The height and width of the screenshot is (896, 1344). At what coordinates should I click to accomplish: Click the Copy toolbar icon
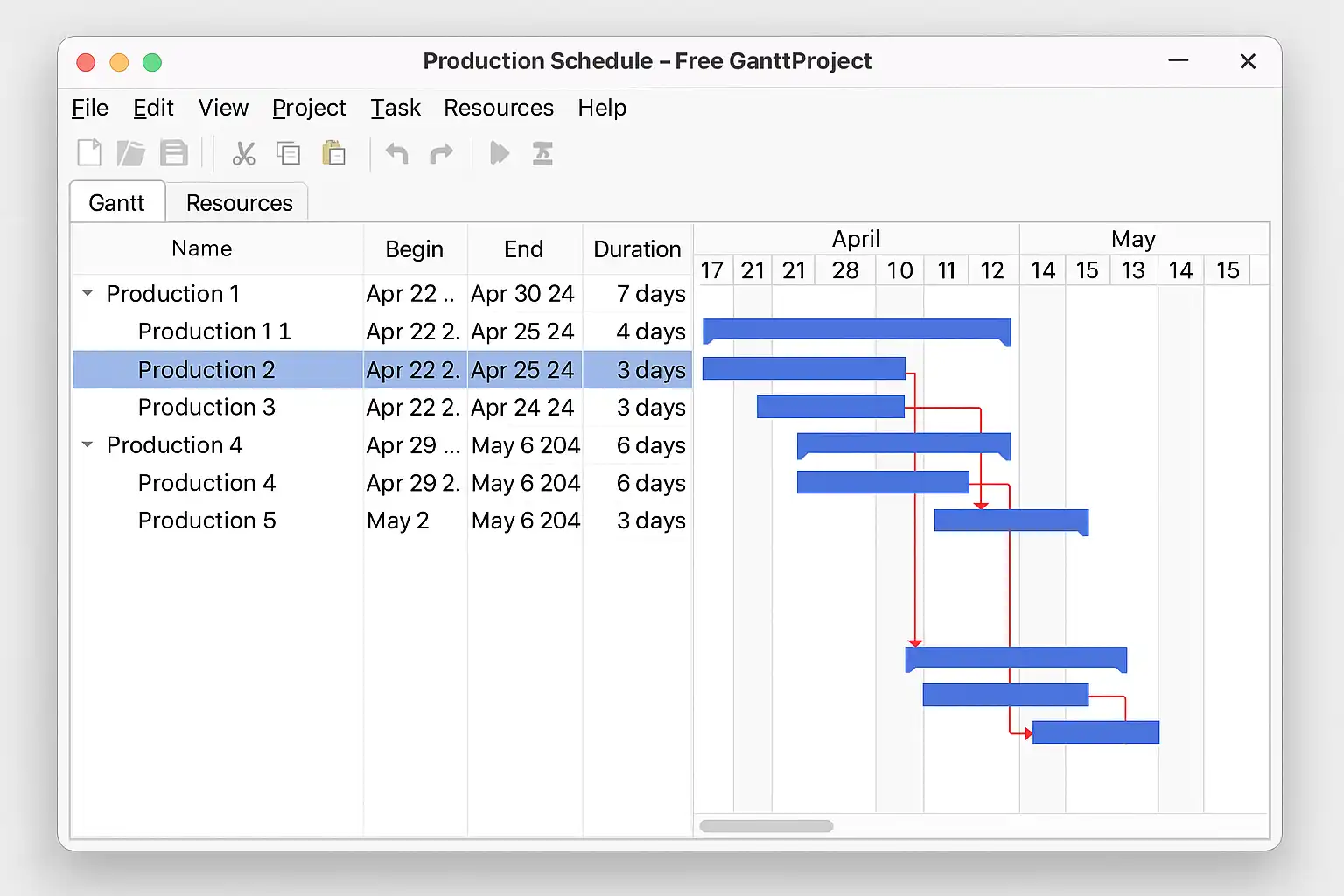pos(288,153)
